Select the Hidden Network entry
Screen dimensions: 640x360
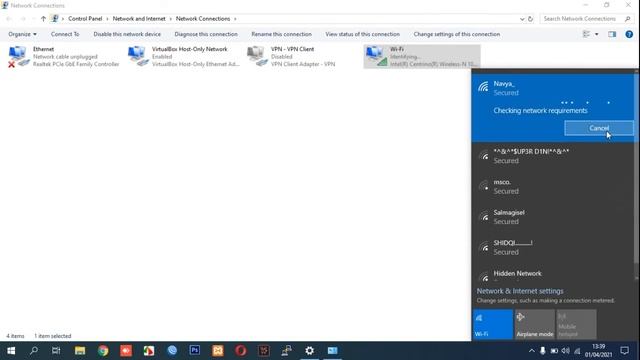click(x=553, y=275)
